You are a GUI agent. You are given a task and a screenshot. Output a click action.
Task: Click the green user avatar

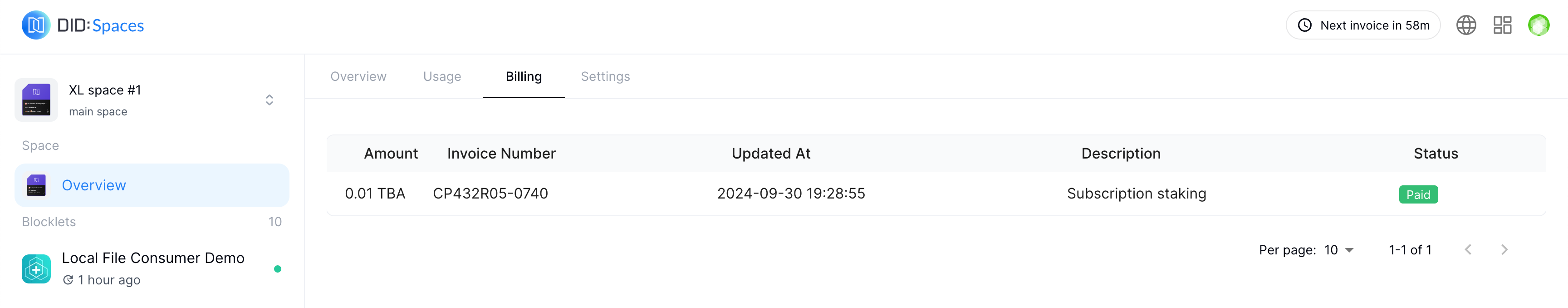(1538, 25)
